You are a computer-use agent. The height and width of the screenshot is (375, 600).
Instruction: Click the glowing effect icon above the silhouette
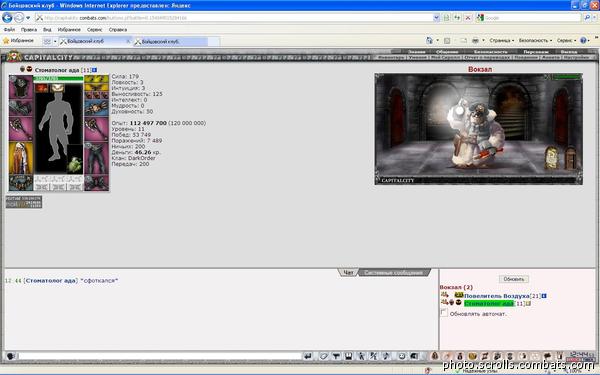[58, 88]
